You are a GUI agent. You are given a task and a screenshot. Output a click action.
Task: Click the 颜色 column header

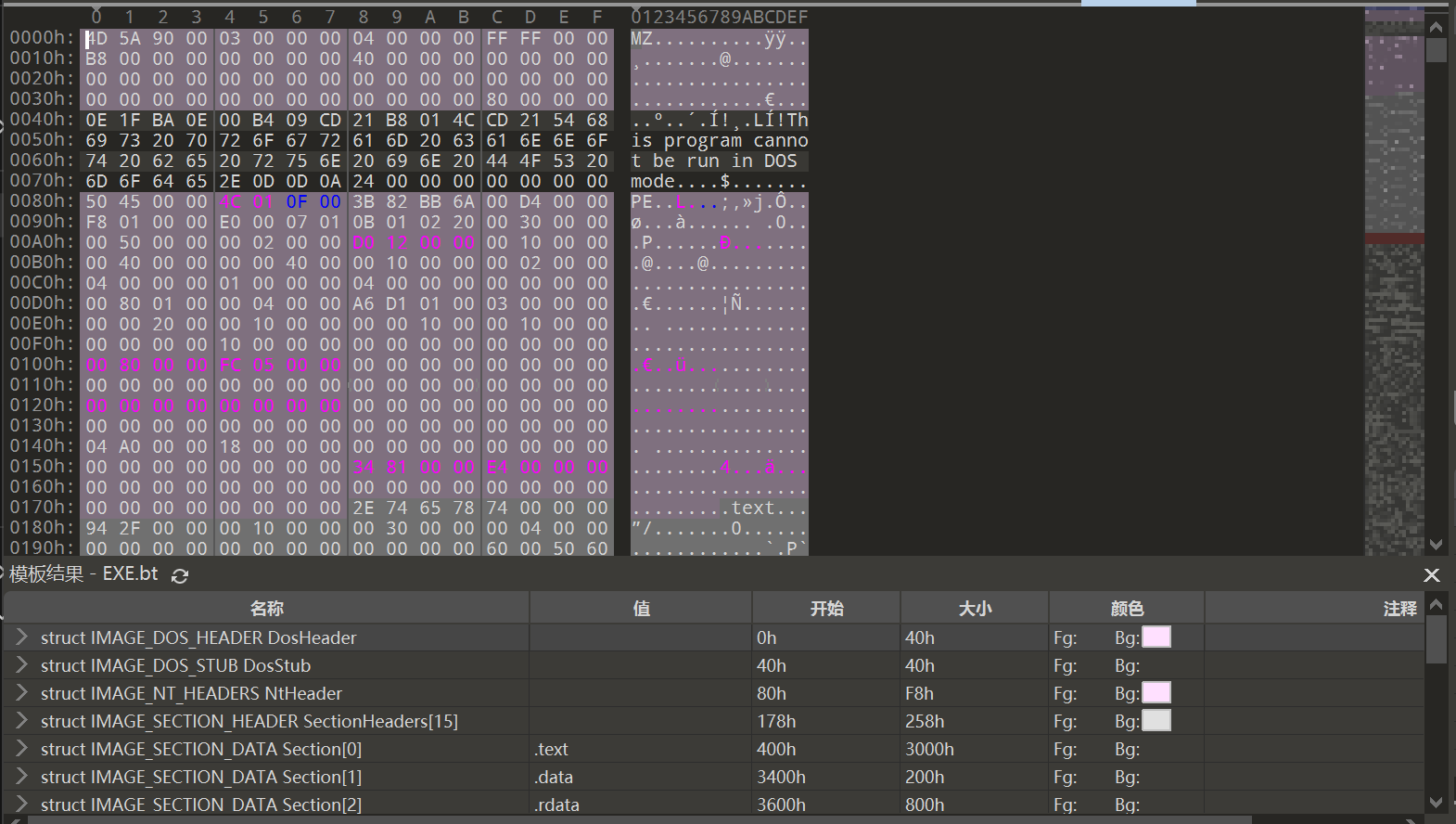(1127, 609)
